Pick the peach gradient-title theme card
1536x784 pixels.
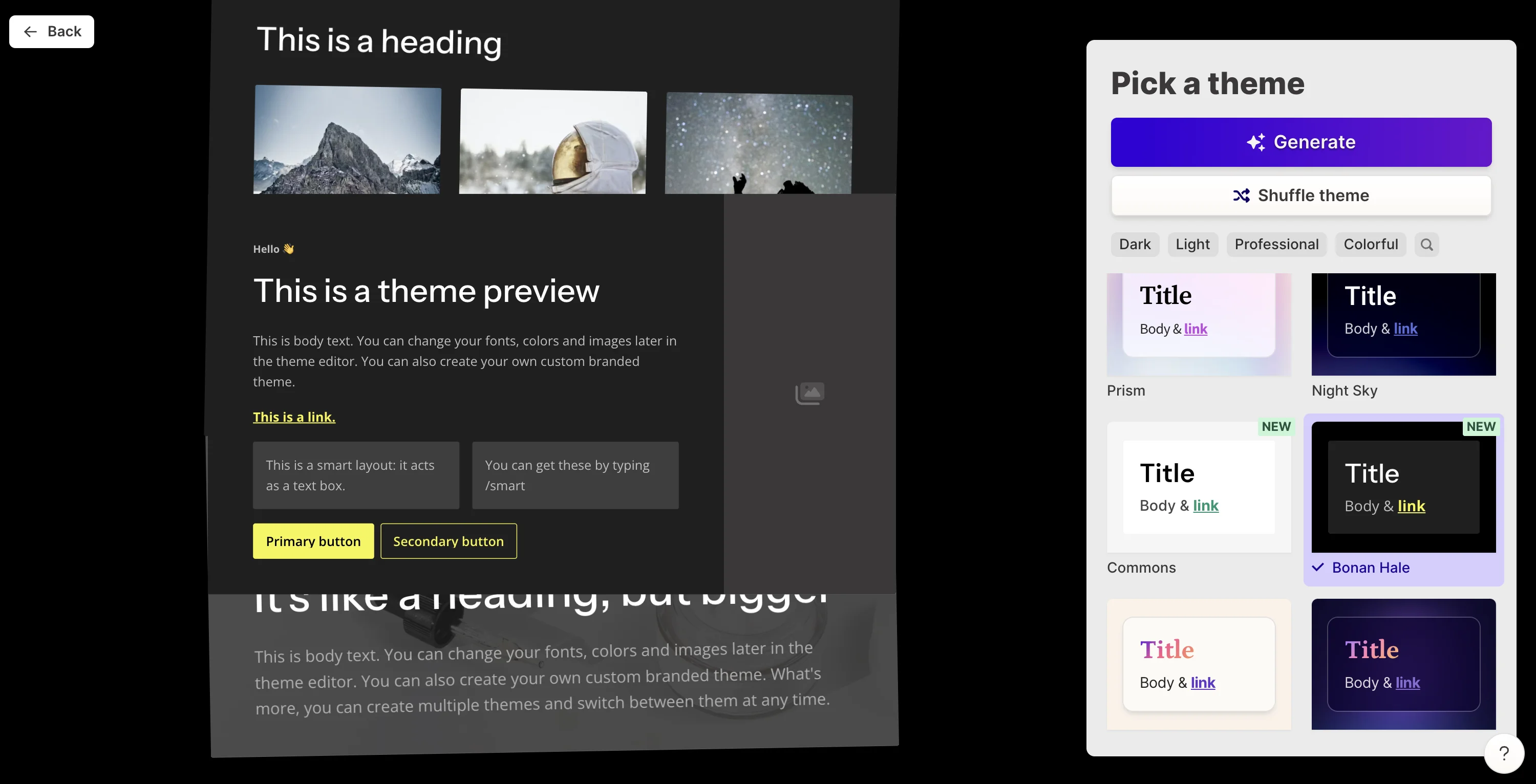click(x=1199, y=664)
